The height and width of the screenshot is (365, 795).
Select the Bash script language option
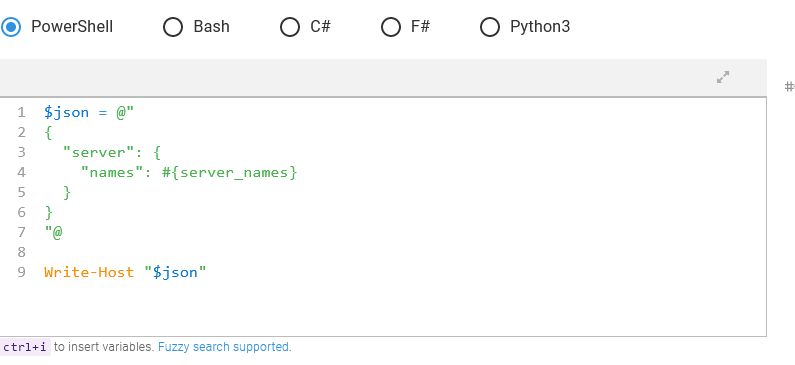(173, 27)
